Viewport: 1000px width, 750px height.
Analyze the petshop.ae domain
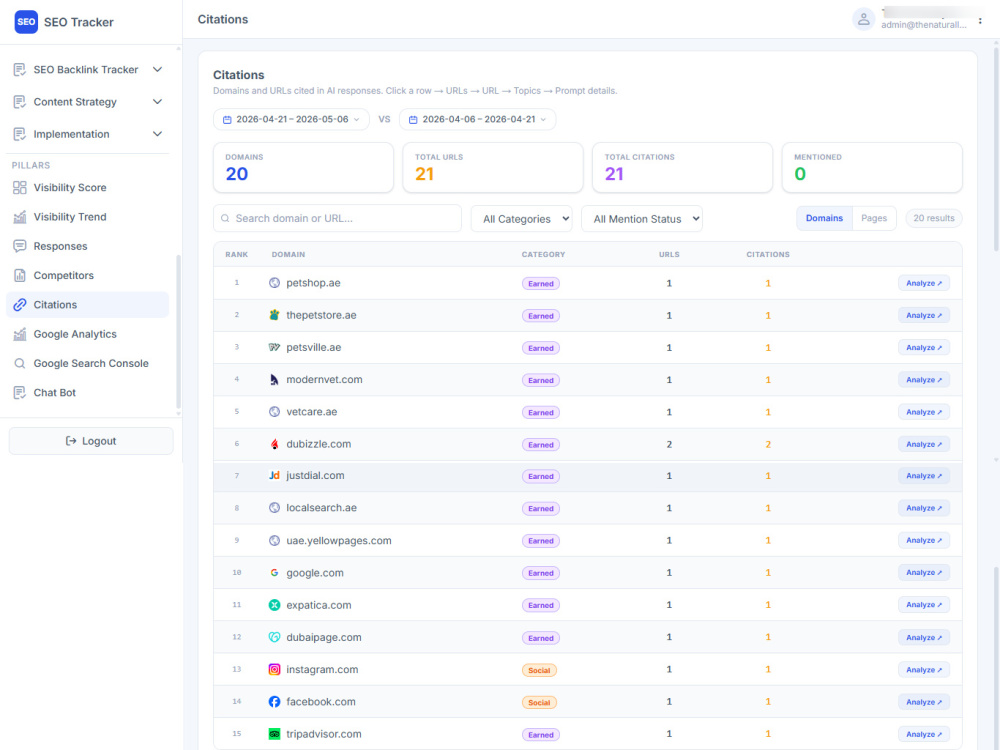[923, 283]
